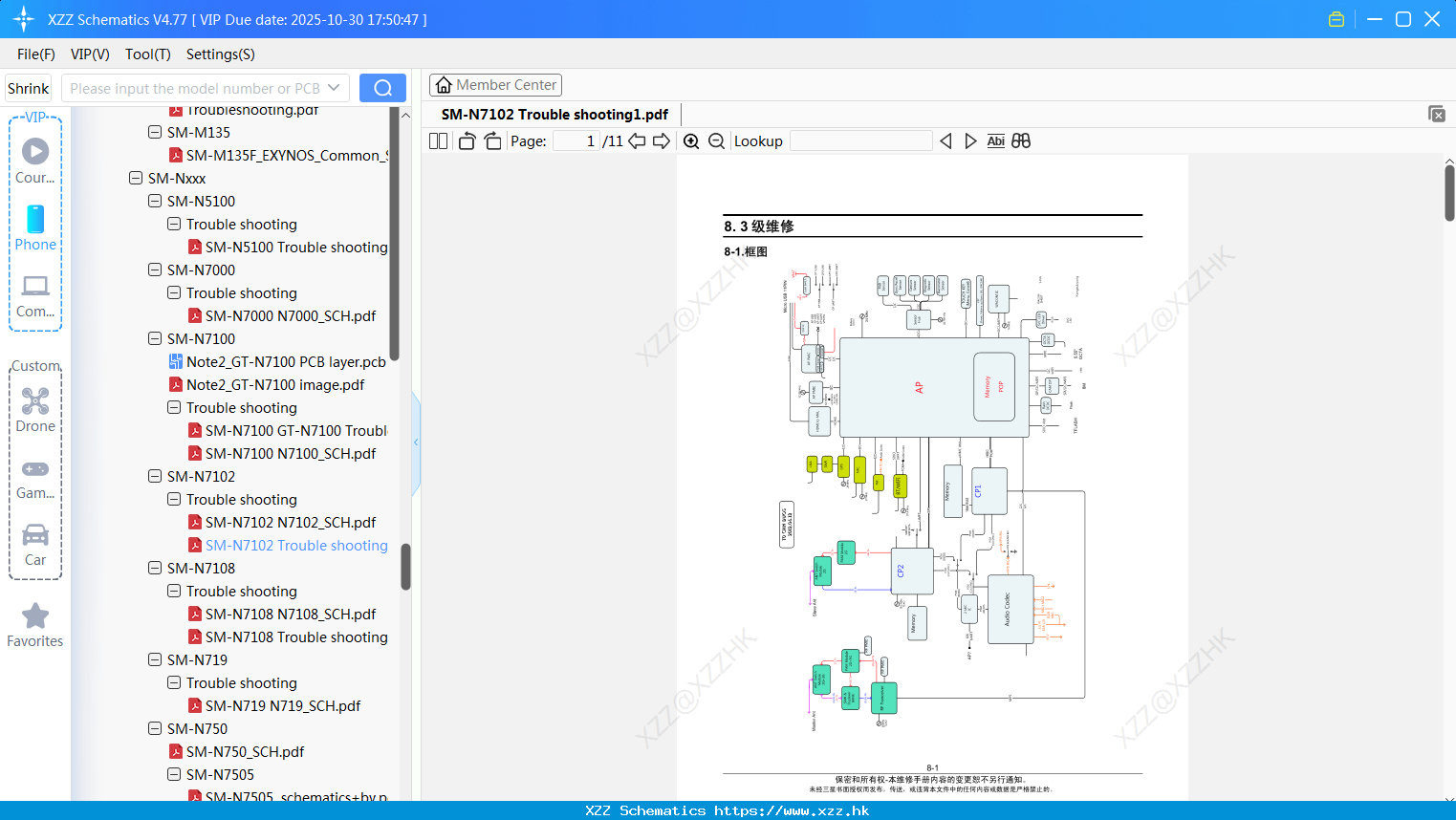Click the Lookup text field
1456x820 pixels.
tap(860, 140)
